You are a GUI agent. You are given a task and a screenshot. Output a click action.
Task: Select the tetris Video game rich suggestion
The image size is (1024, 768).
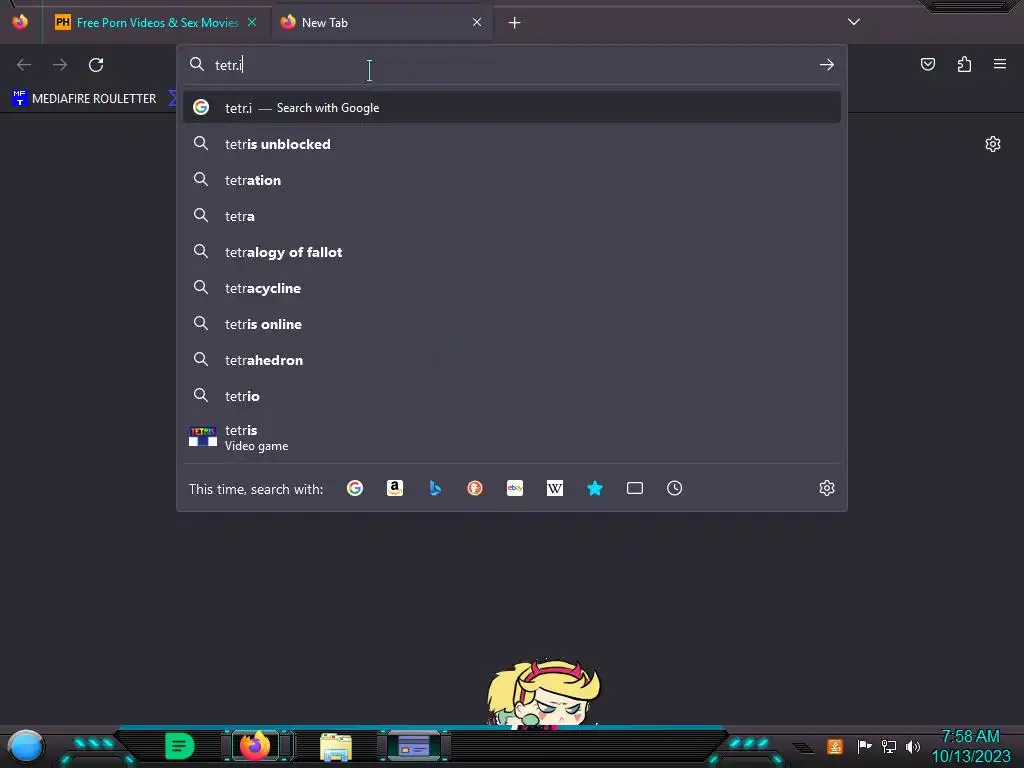coord(512,438)
